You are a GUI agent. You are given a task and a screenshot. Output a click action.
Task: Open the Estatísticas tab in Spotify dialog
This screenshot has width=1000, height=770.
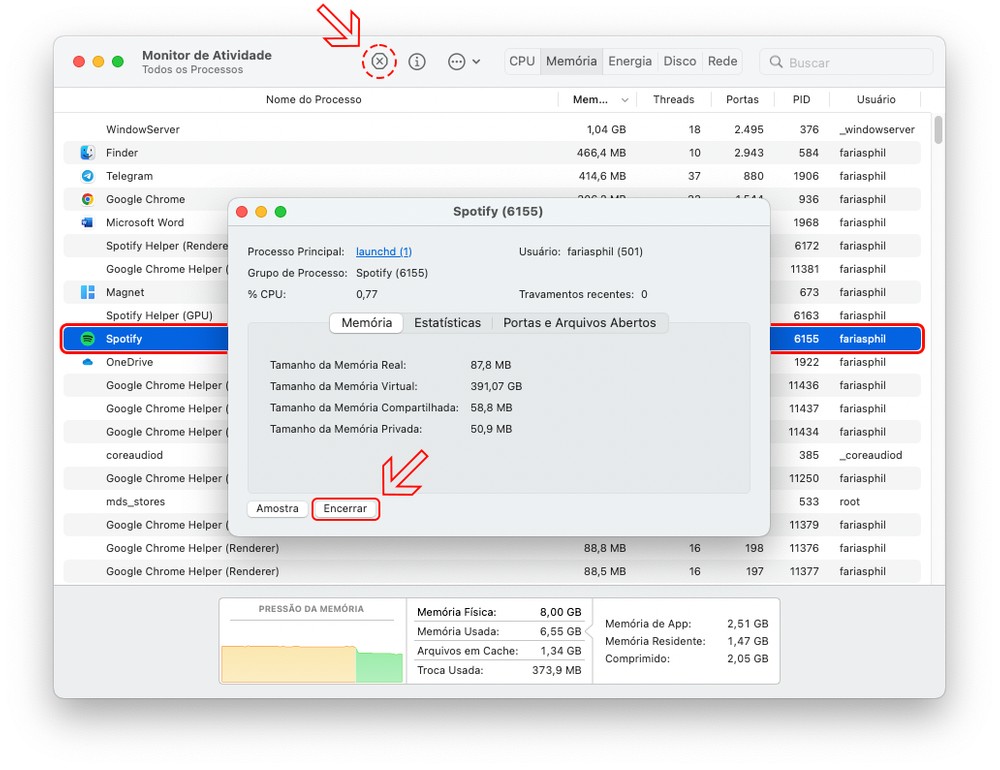[x=447, y=323]
